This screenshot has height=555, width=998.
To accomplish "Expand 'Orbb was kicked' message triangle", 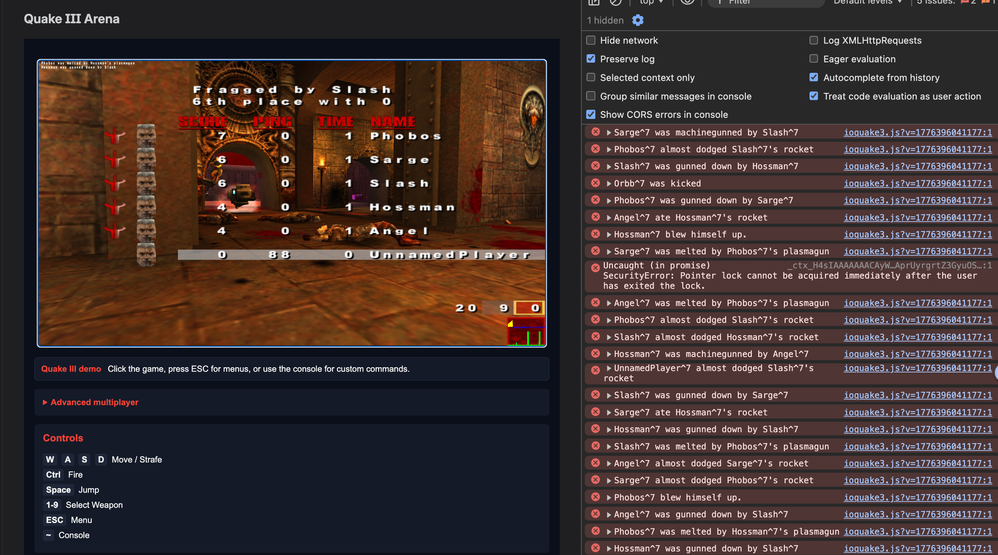I will (608, 183).
